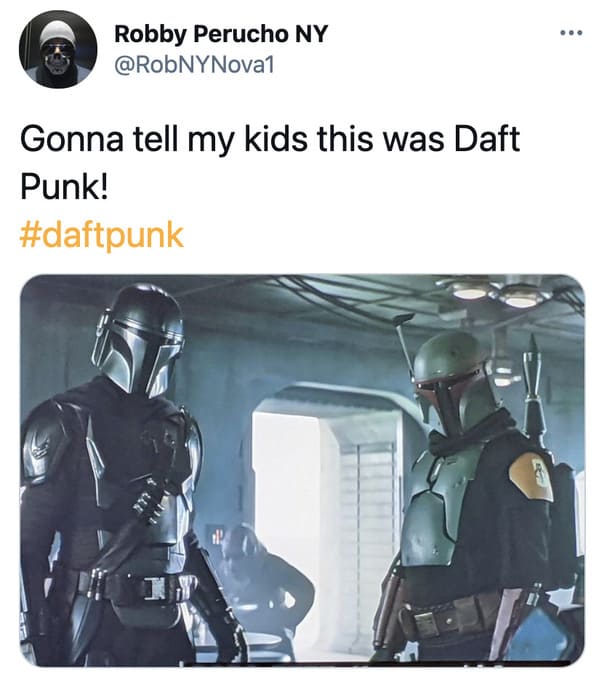This screenshot has height=683, width=599.
Task: Click the round ceiling lights in photo
Action: [x=497, y=293]
